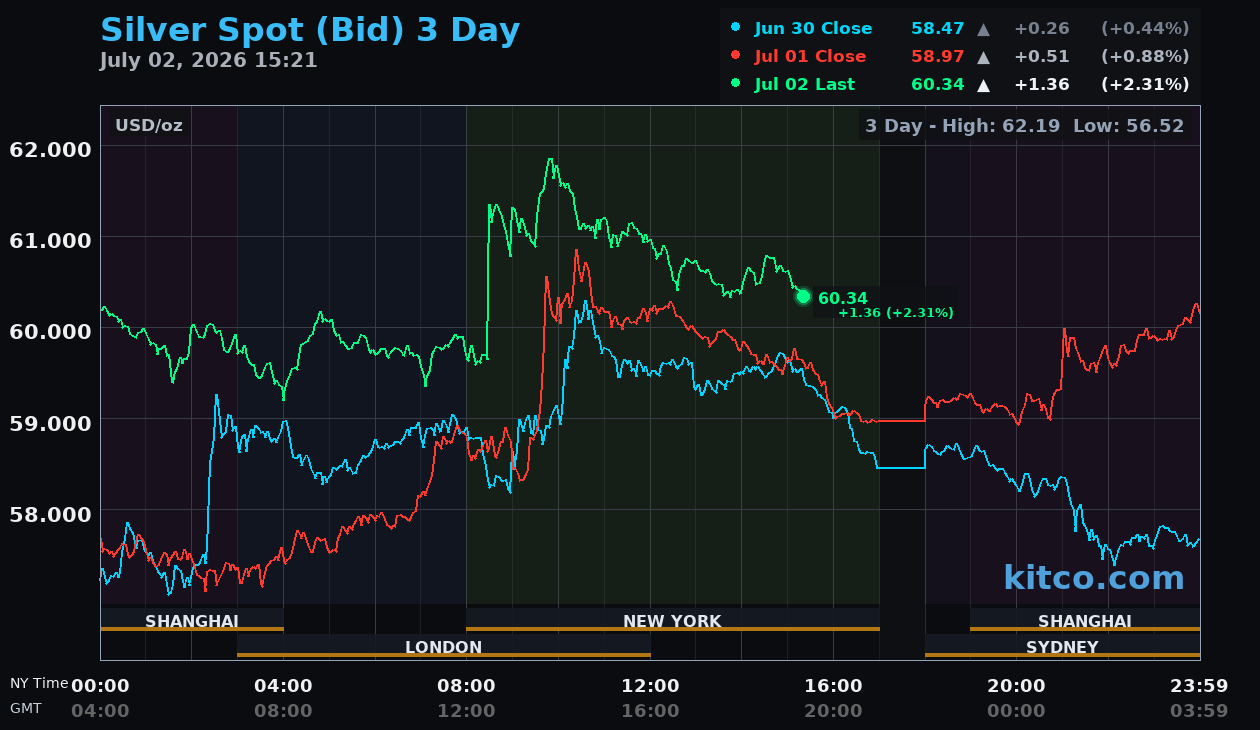Click the +0.51 change value
Image resolution: width=1260 pixels, height=730 pixels.
[1041, 57]
